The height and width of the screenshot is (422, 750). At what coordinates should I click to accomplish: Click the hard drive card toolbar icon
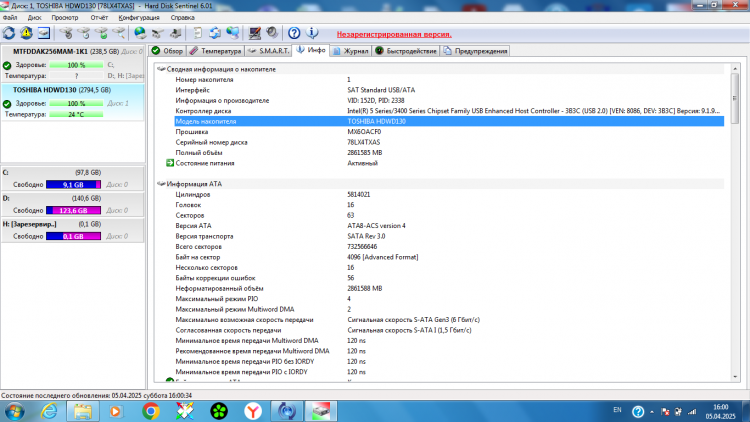(157, 33)
